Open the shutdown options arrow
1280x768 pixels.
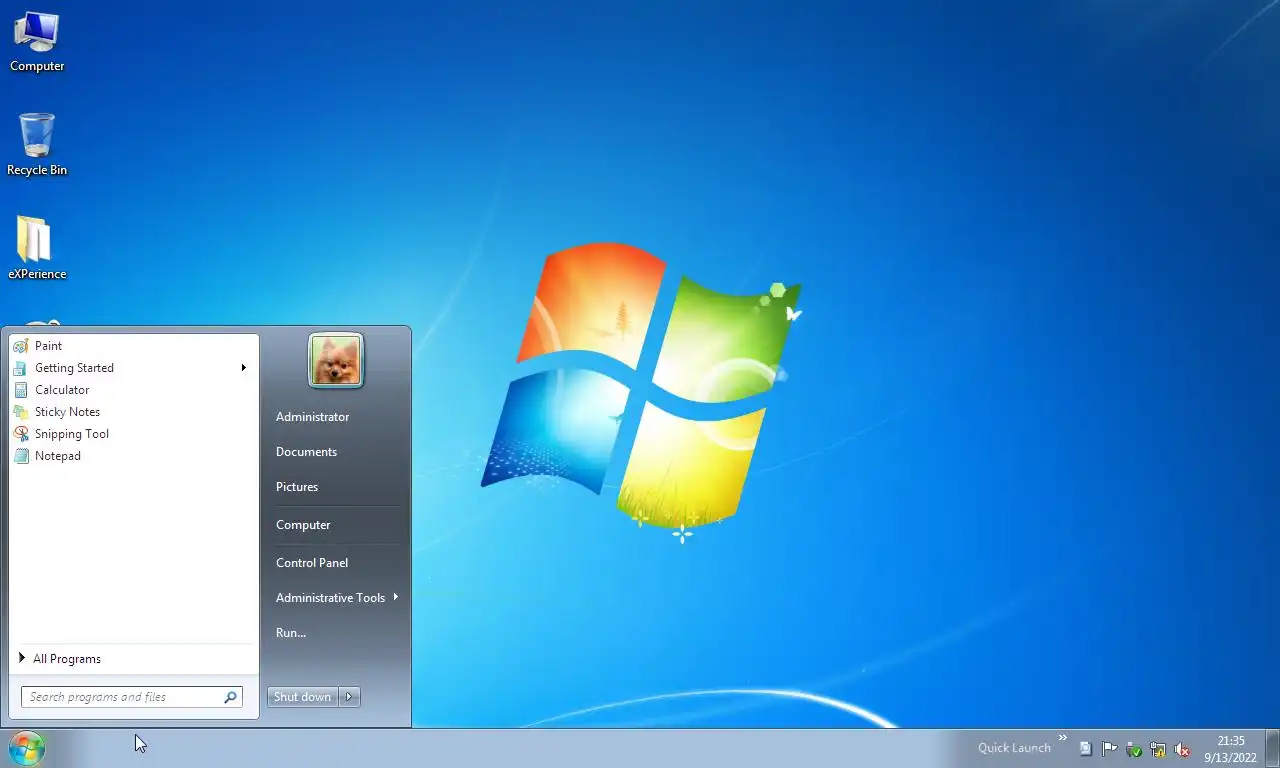tap(349, 697)
